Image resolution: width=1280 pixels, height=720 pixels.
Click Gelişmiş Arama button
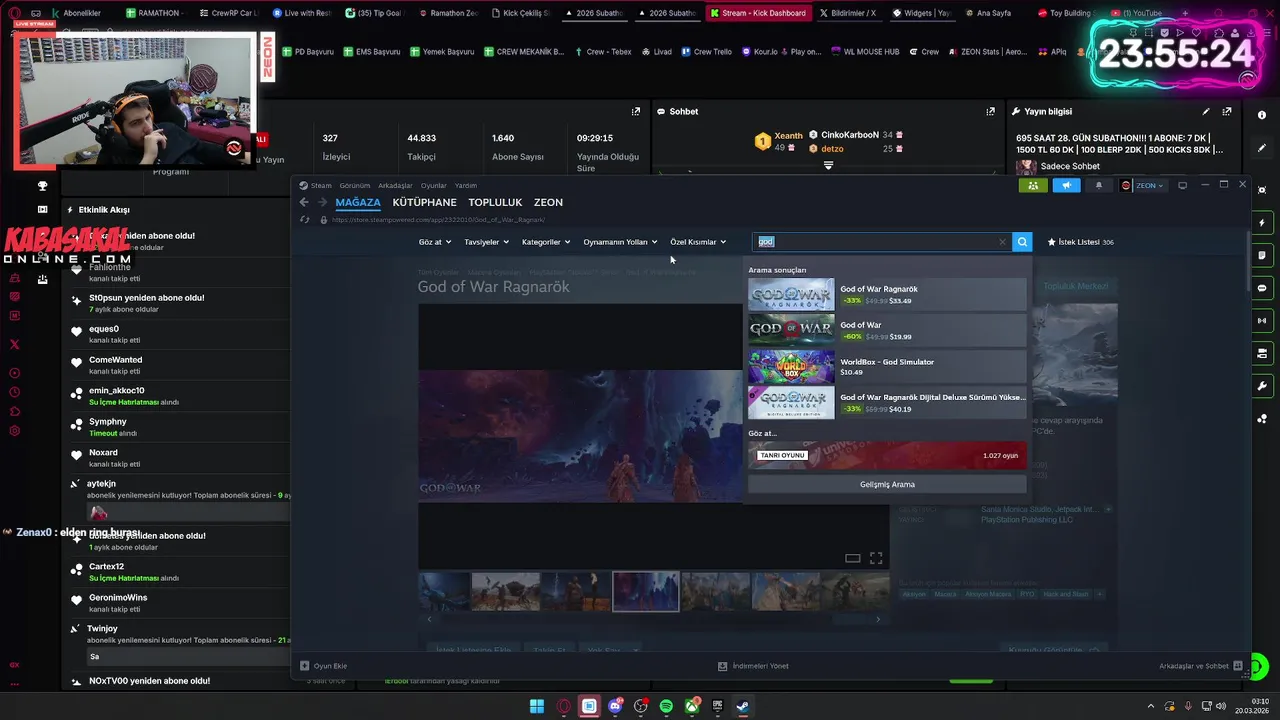887,484
